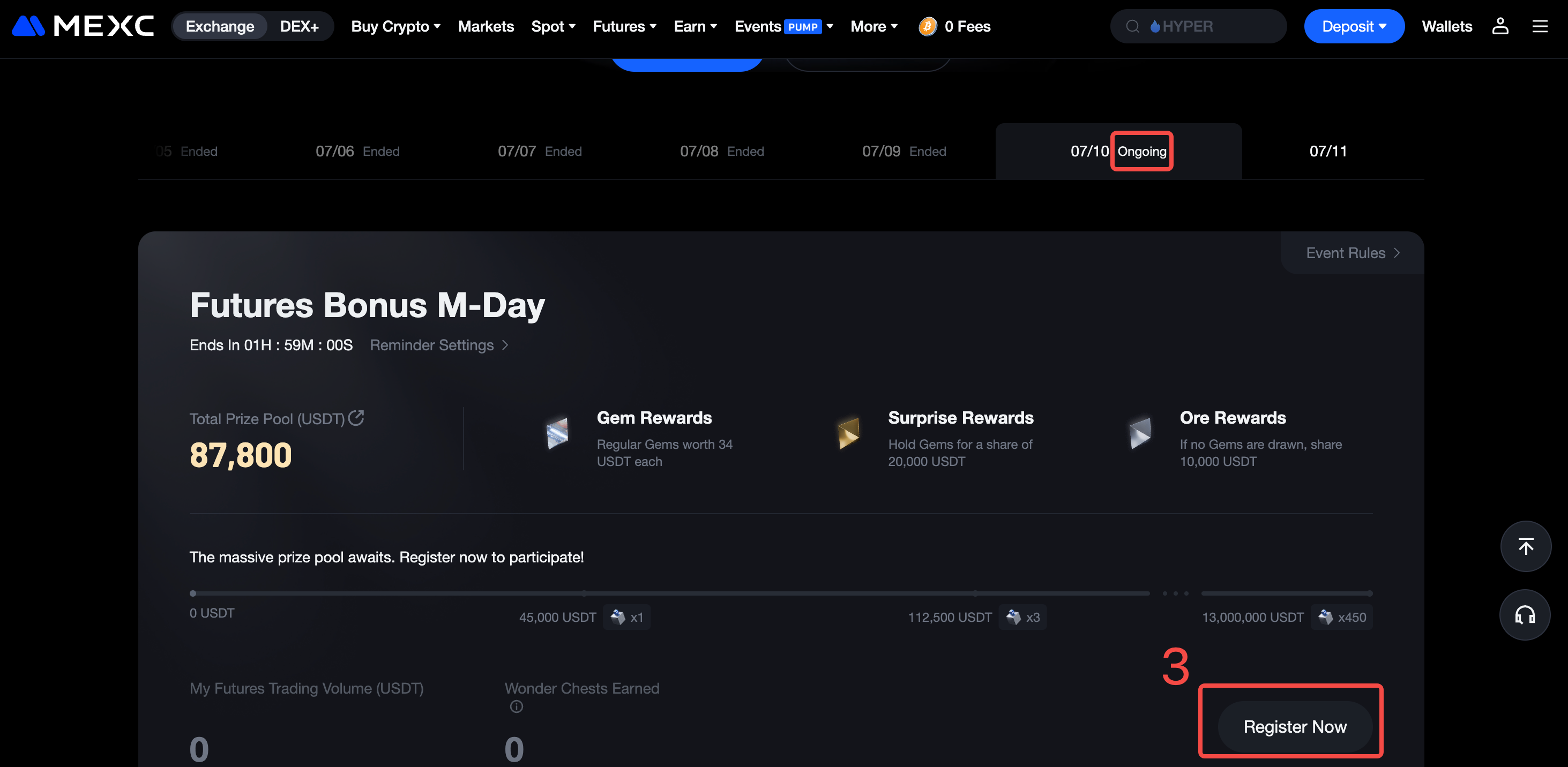1568x767 pixels.
Task: Click My Futures Trading Volume label
Action: point(306,688)
